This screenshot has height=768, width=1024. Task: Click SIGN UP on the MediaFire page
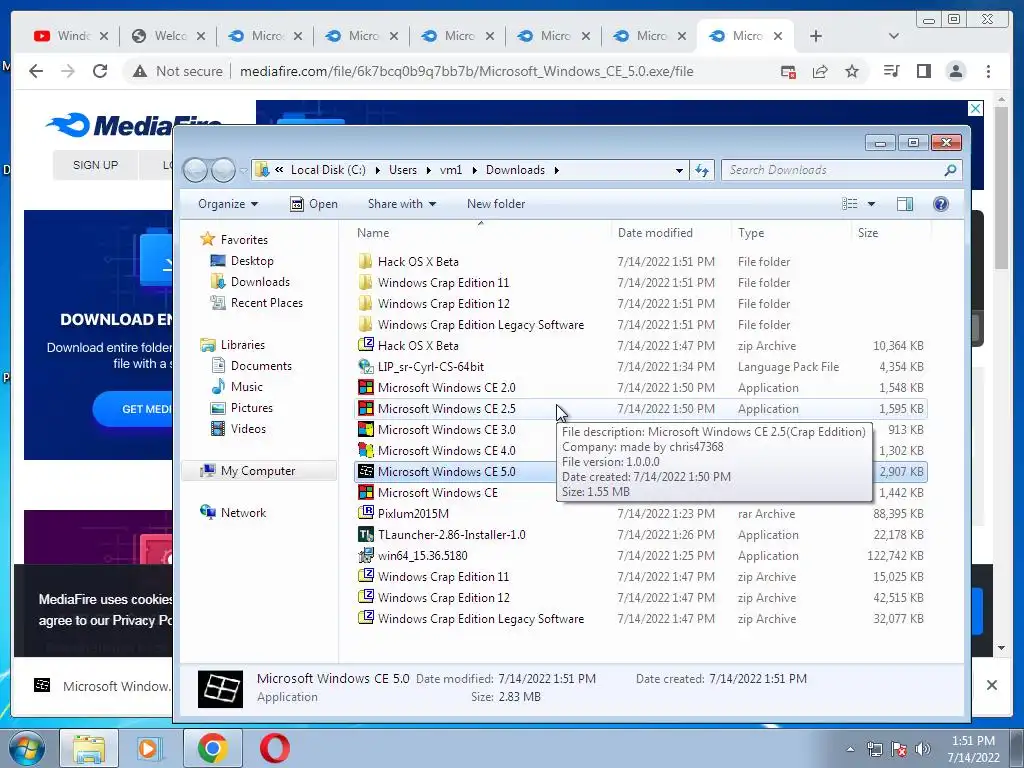tap(95, 165)
